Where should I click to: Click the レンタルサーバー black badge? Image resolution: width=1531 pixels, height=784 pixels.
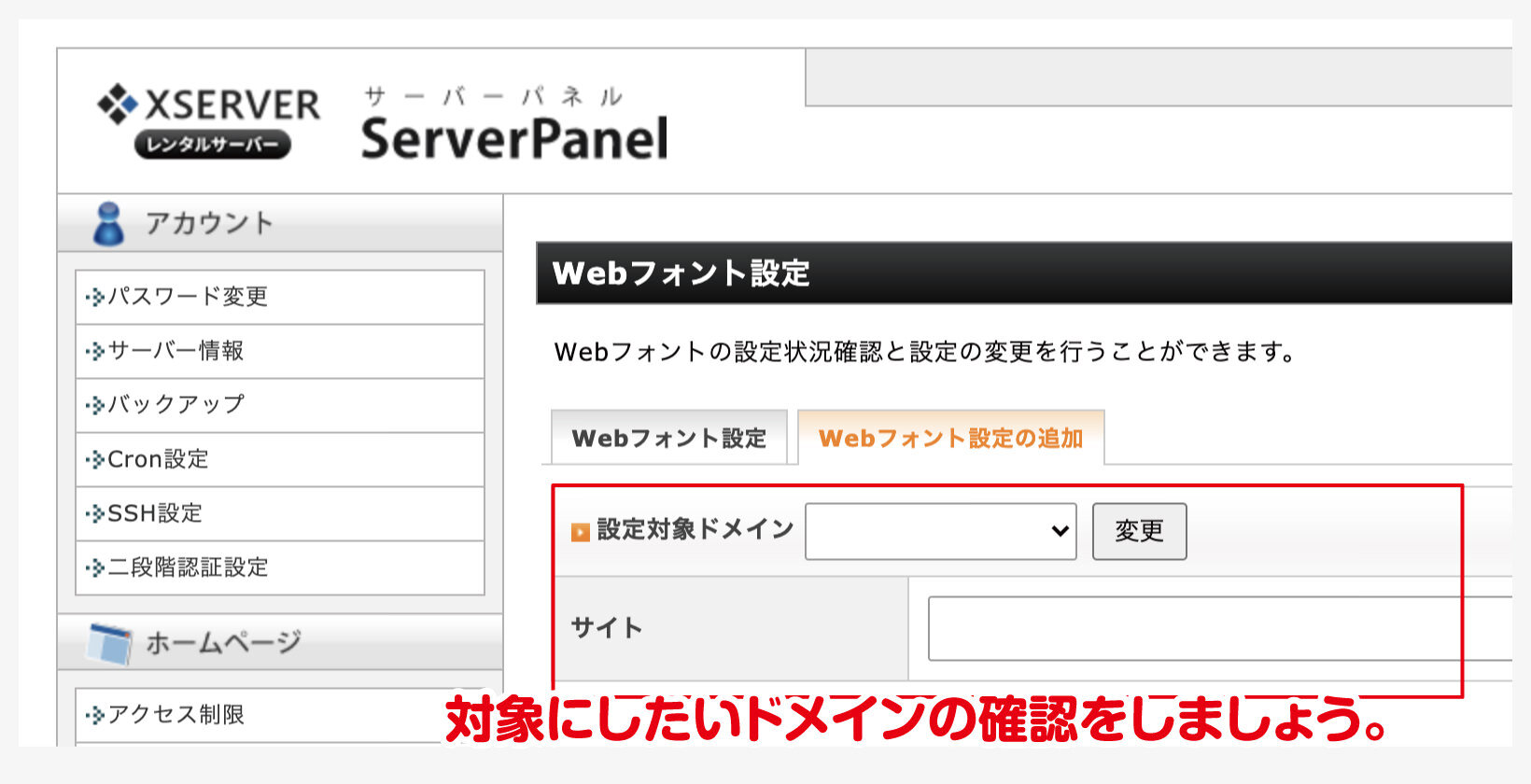click(213, 145)
